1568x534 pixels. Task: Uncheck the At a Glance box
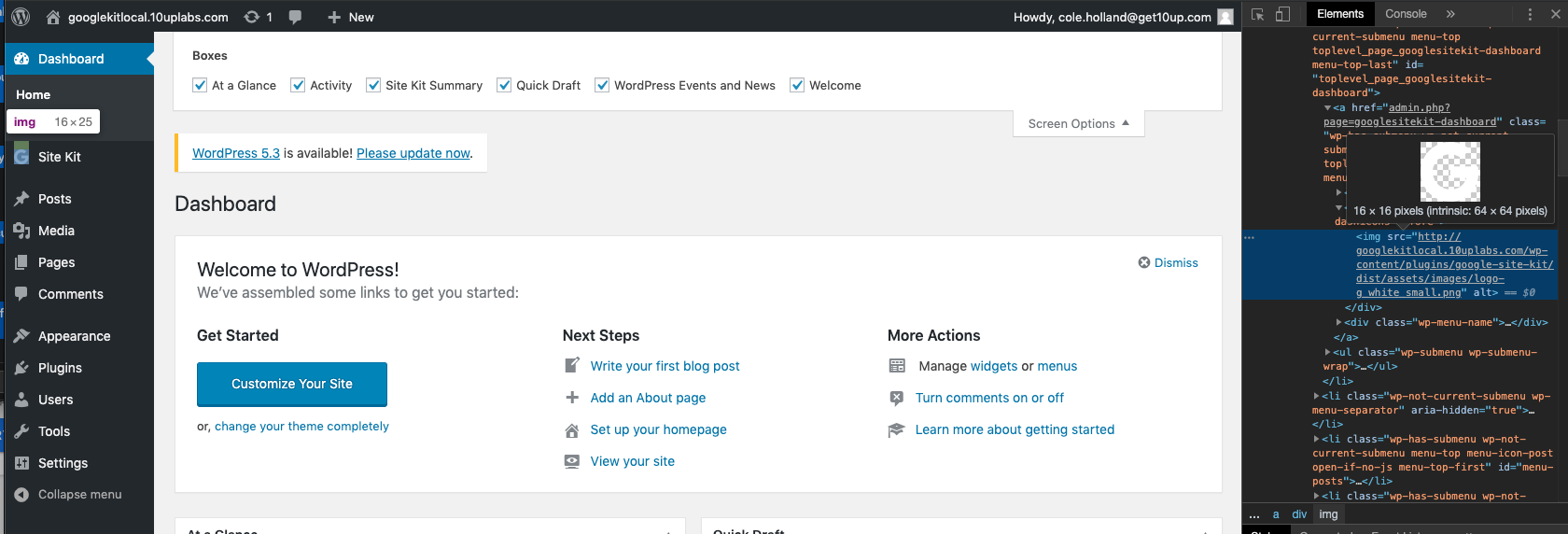pyautogui.click(x=200, y=85)
